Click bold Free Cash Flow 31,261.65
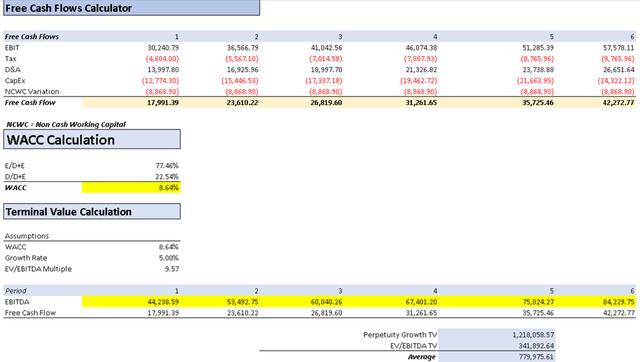The width and height of the screenshot is (640, 362). pyautogui.click(x=421, y=102)
